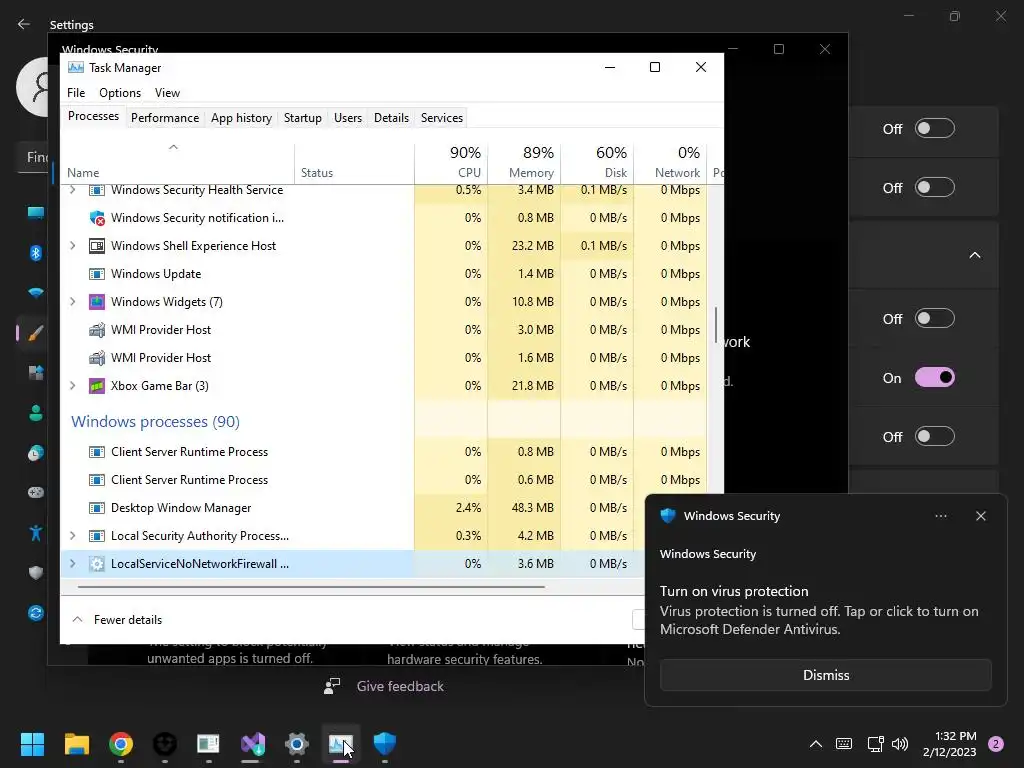Select the first WMI Provider Host row

tap(384, 330)
